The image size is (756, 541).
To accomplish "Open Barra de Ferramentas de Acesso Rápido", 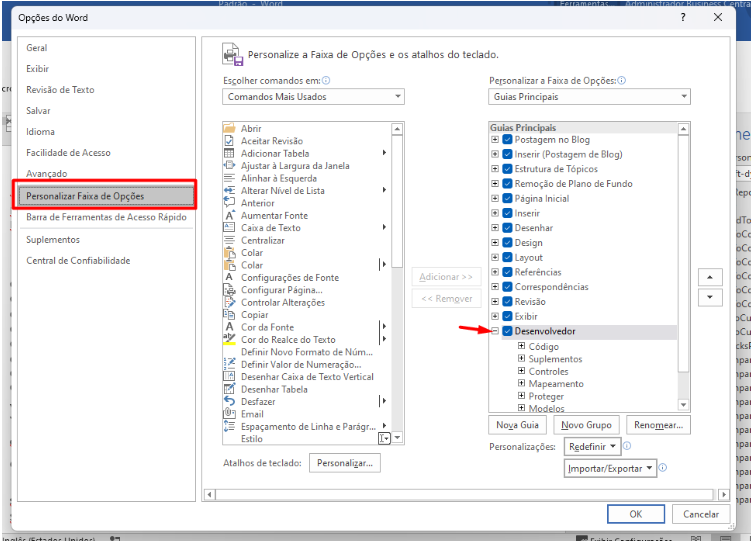I will [106, 217].
